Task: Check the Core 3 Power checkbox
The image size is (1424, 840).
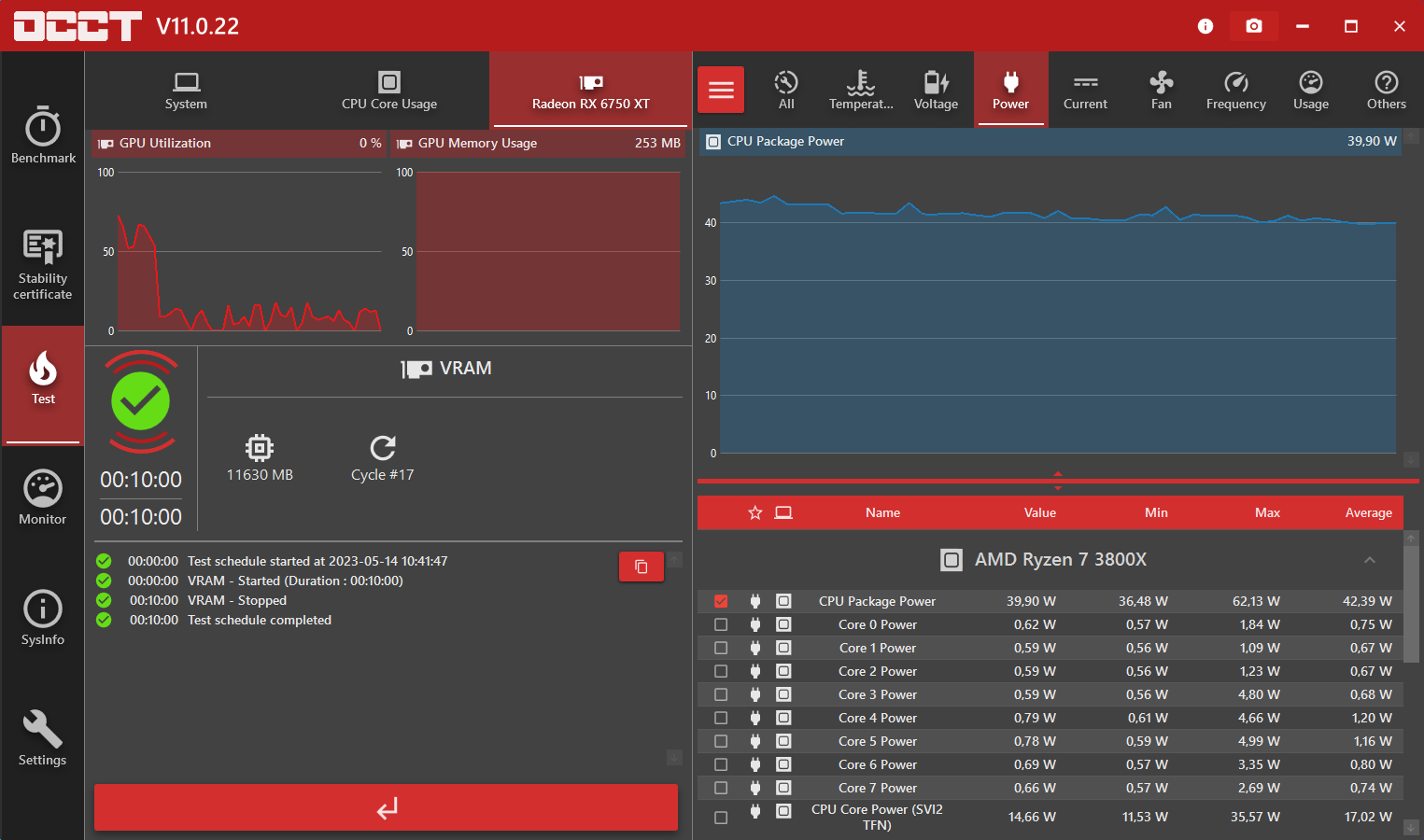Action: pos(721,694)
